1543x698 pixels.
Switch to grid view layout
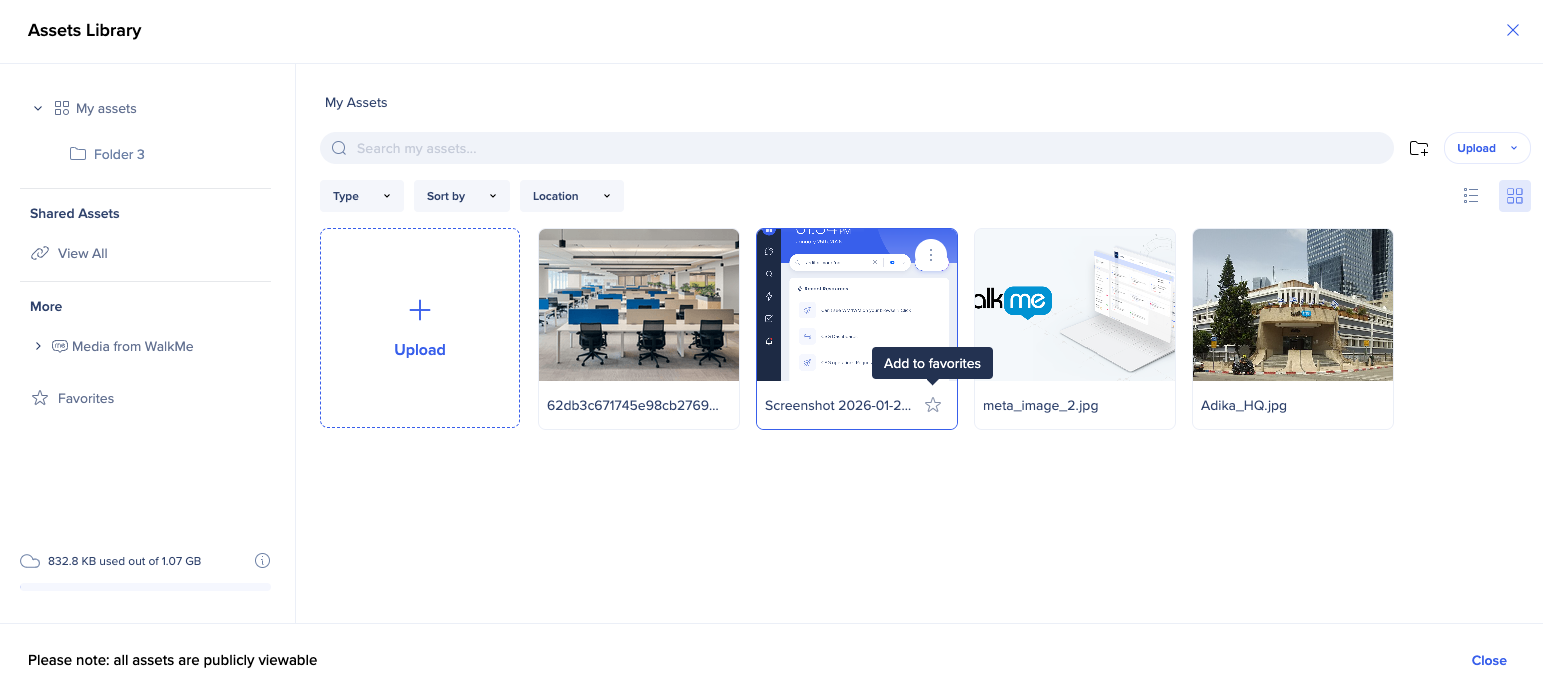pyautogui.click(x=1514, y=196)
